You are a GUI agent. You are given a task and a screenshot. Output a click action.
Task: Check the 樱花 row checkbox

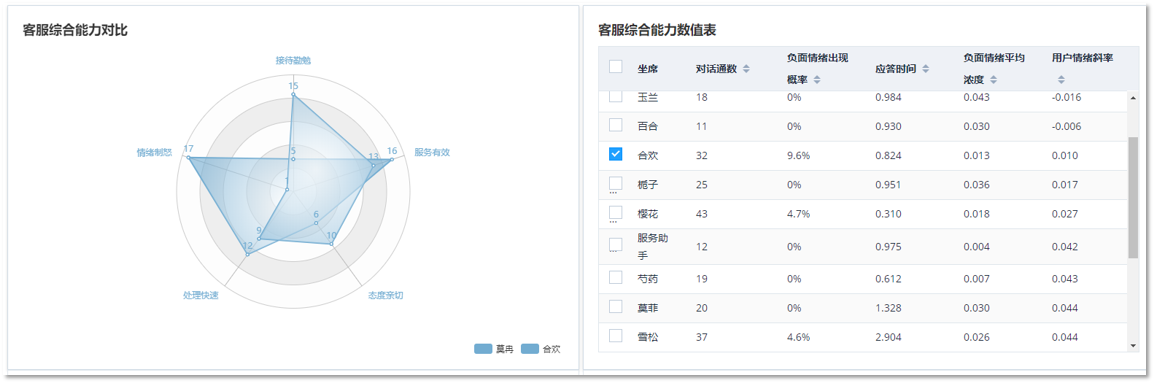click(616, 213)
